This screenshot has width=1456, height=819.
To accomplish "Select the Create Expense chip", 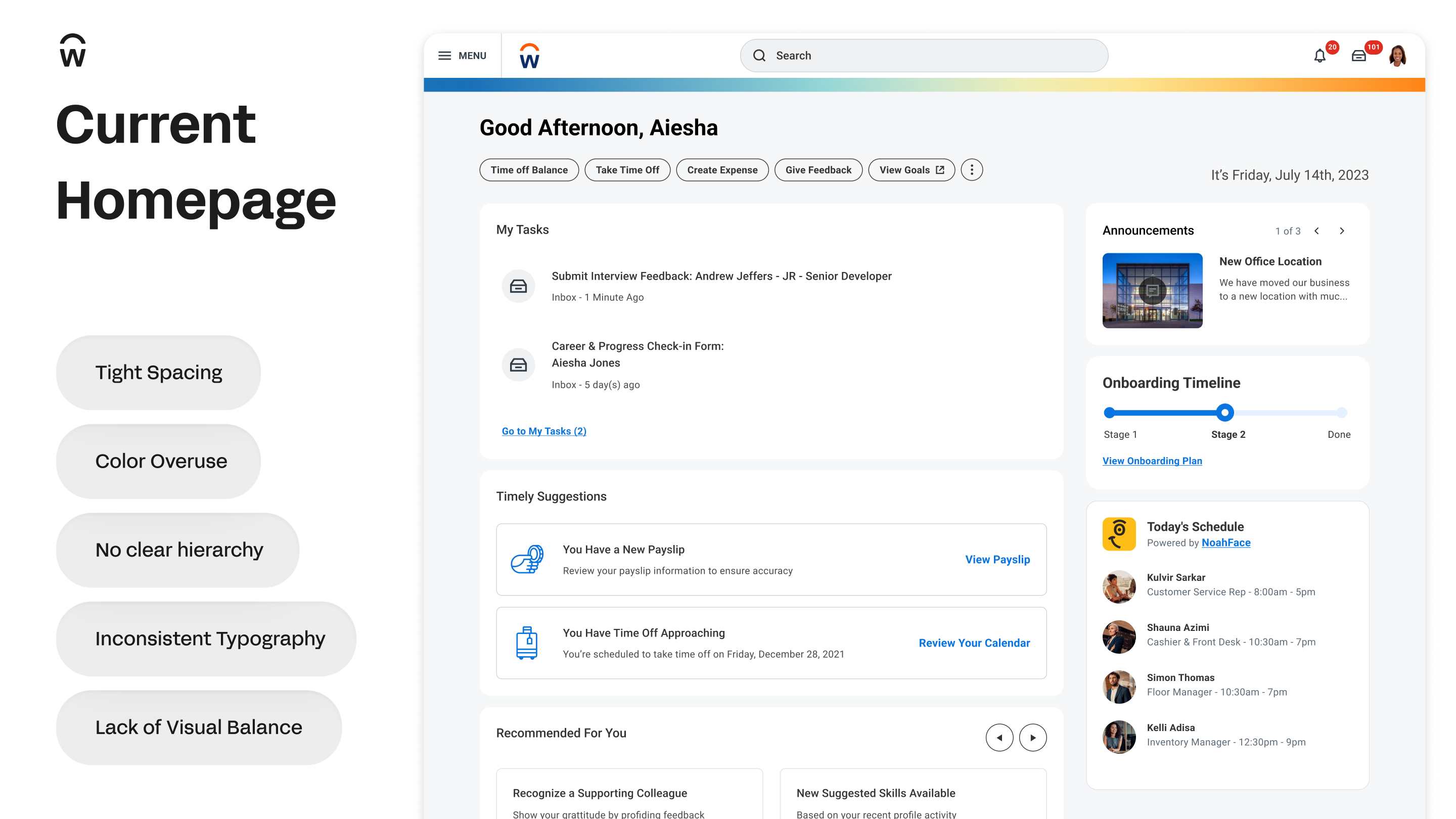I will 722,170.
